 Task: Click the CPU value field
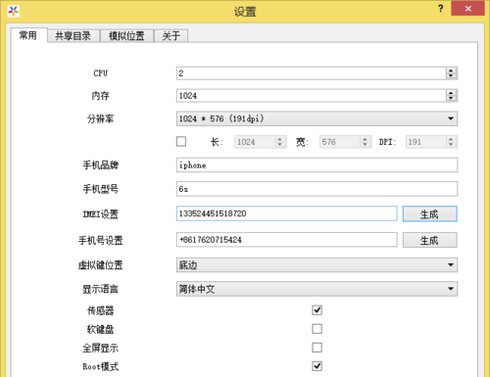click(311, 73)
